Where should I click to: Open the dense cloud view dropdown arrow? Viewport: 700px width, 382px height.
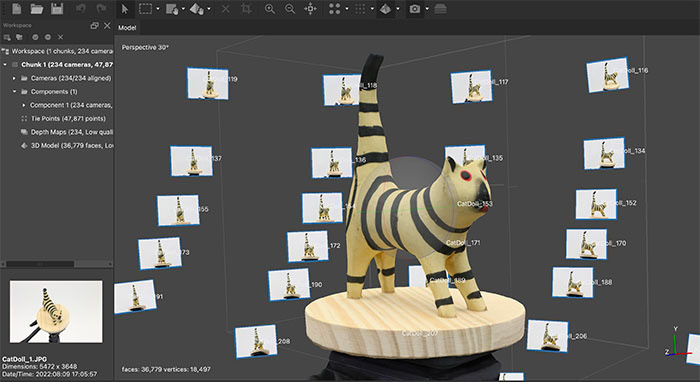tap(372, 9)
